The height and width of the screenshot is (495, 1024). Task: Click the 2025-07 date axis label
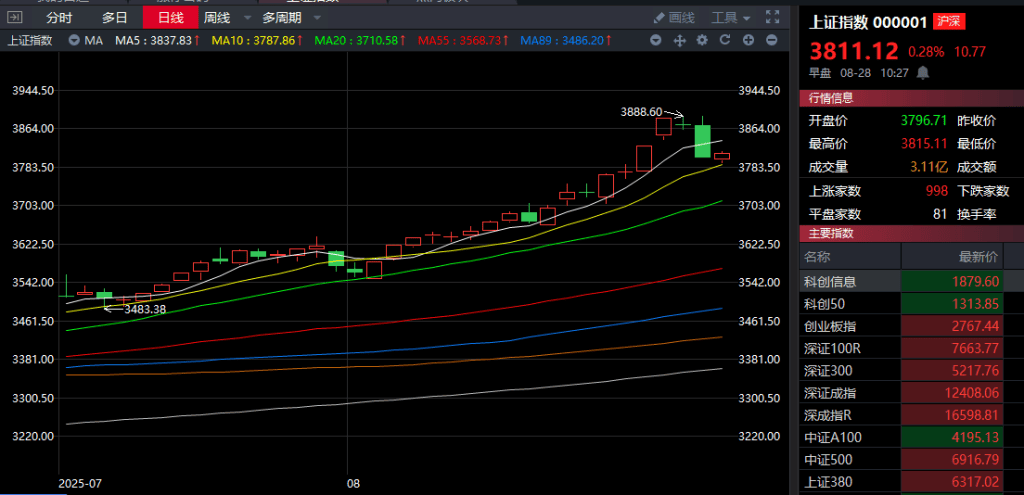(80, 485)
